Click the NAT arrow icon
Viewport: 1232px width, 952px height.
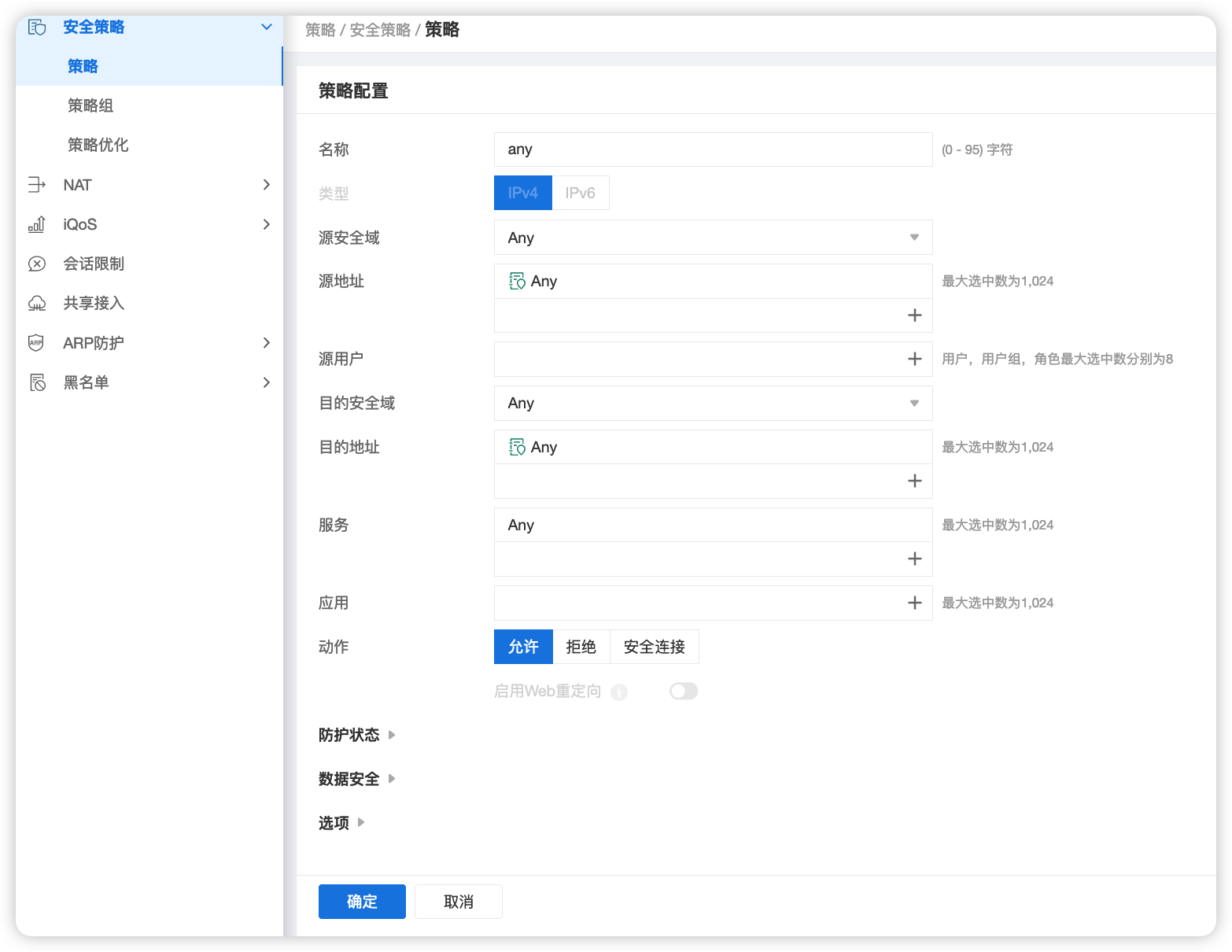tap(37, 185)
